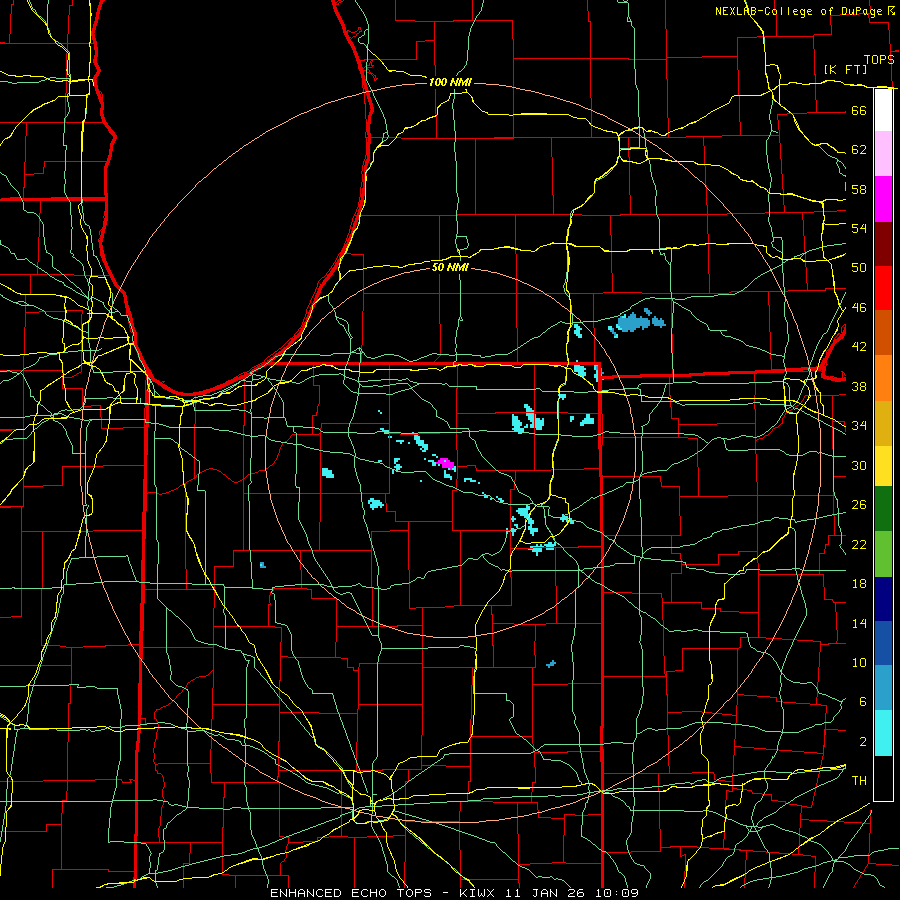The height and width of the screenshot is (900, 900).
Task: Click the dark green legend swatch
Action: point(883,509)
